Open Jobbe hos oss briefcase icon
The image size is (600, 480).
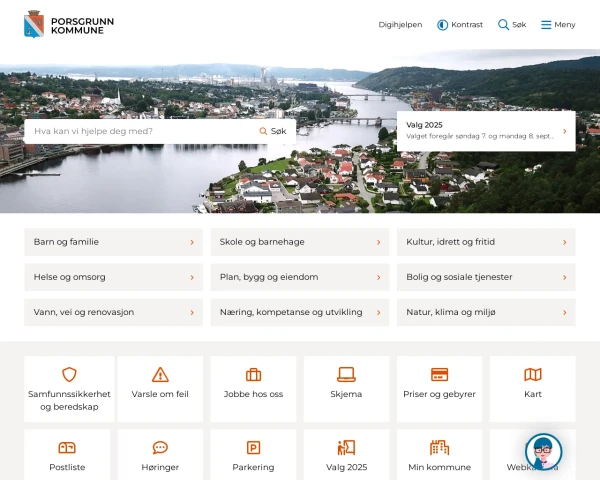(253, 375)
